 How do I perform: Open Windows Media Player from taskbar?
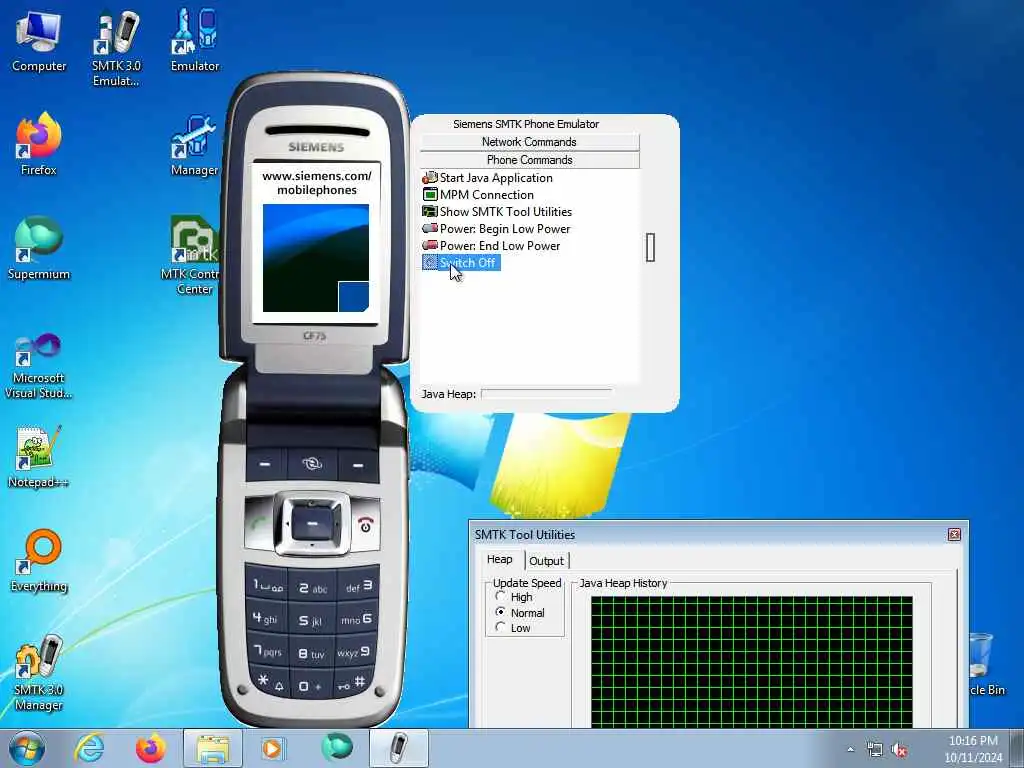coord(272,748)
